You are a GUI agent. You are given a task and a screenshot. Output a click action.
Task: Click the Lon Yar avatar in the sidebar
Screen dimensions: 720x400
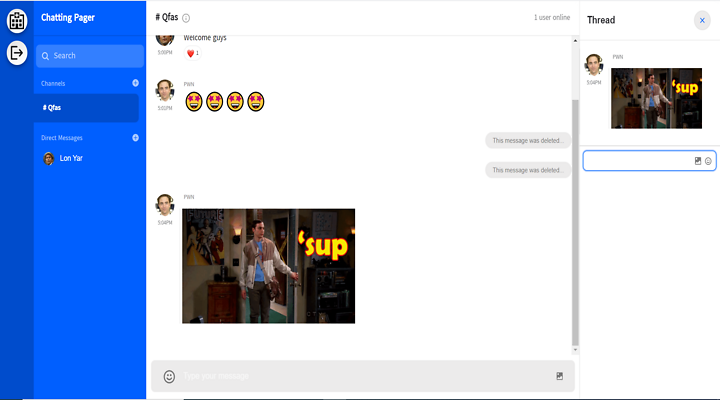pos(49,158)
